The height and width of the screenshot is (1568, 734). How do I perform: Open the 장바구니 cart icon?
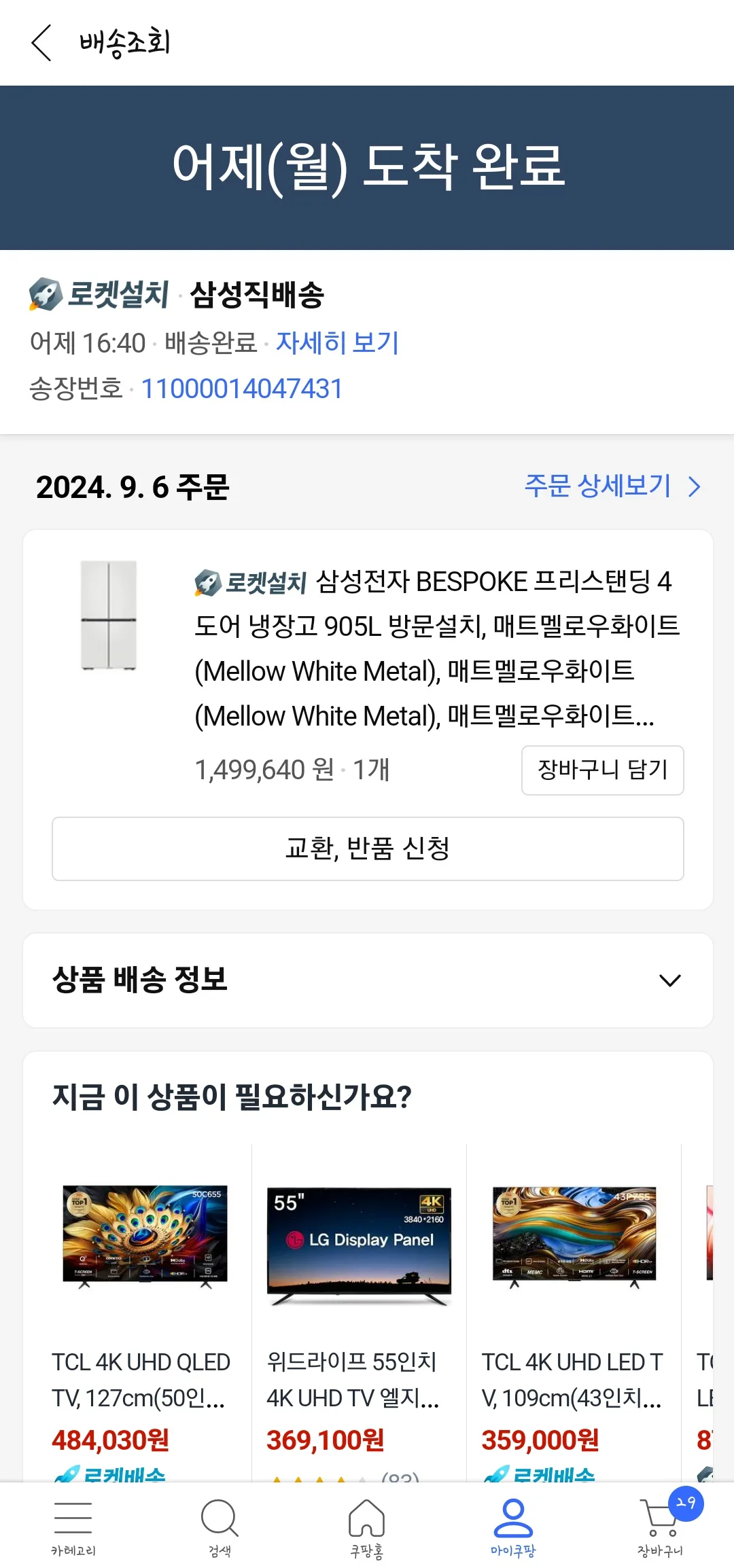click(x=659, y=1519)
